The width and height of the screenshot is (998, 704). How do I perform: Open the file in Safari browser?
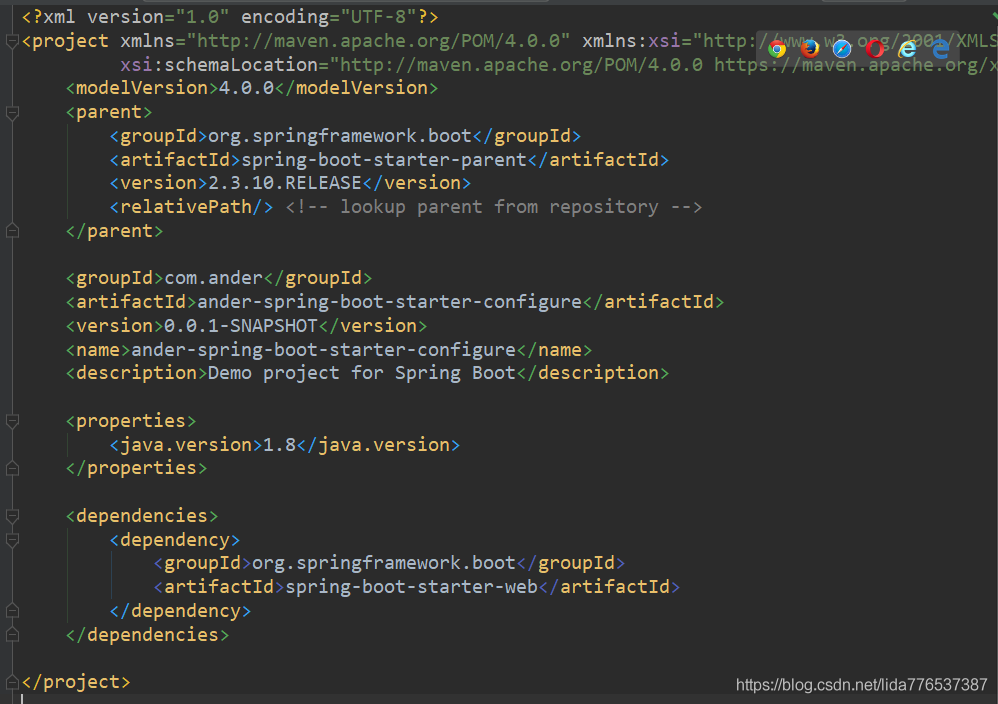click(842, 48)
